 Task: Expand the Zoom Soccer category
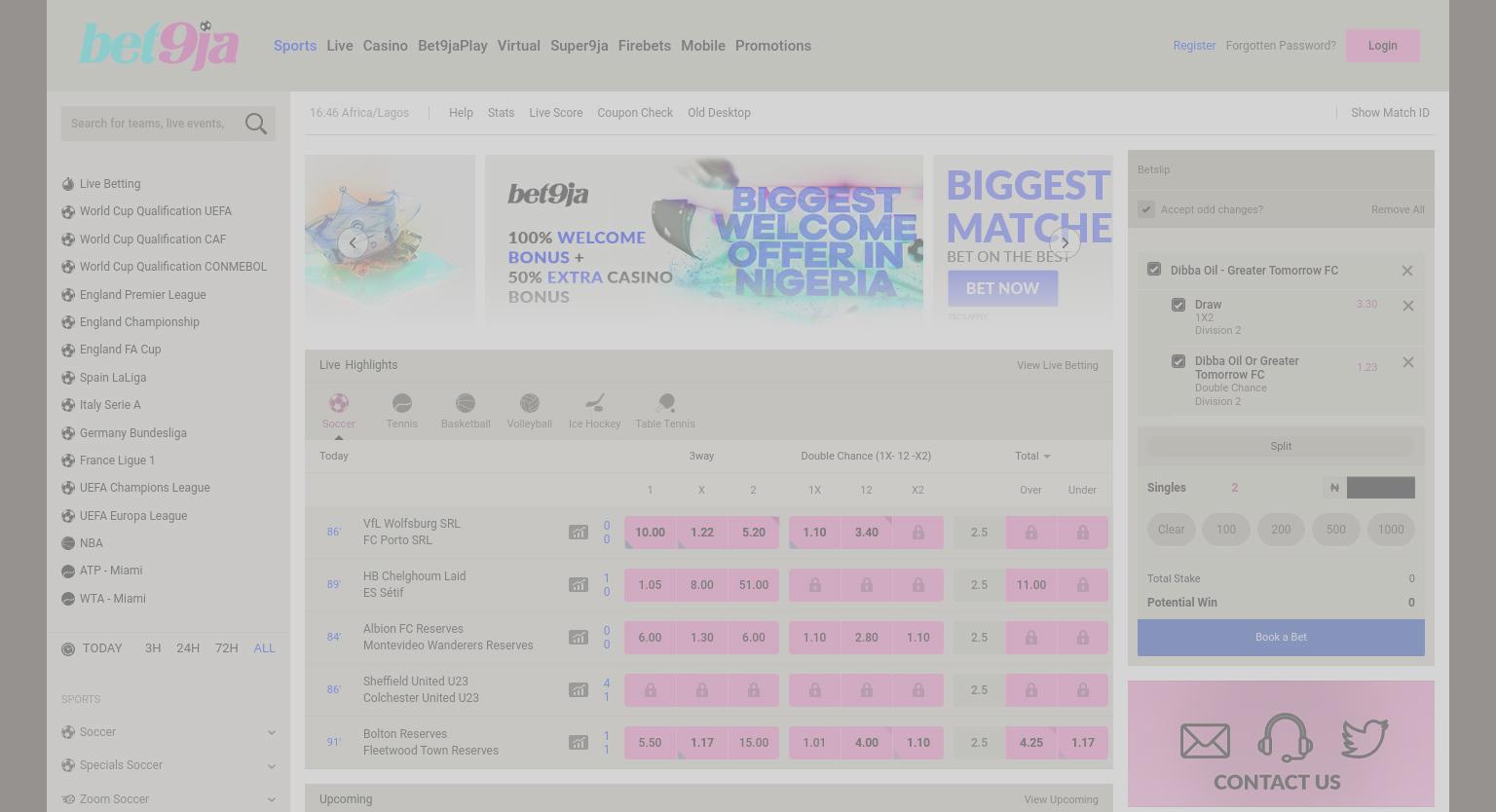click(168, 799)
